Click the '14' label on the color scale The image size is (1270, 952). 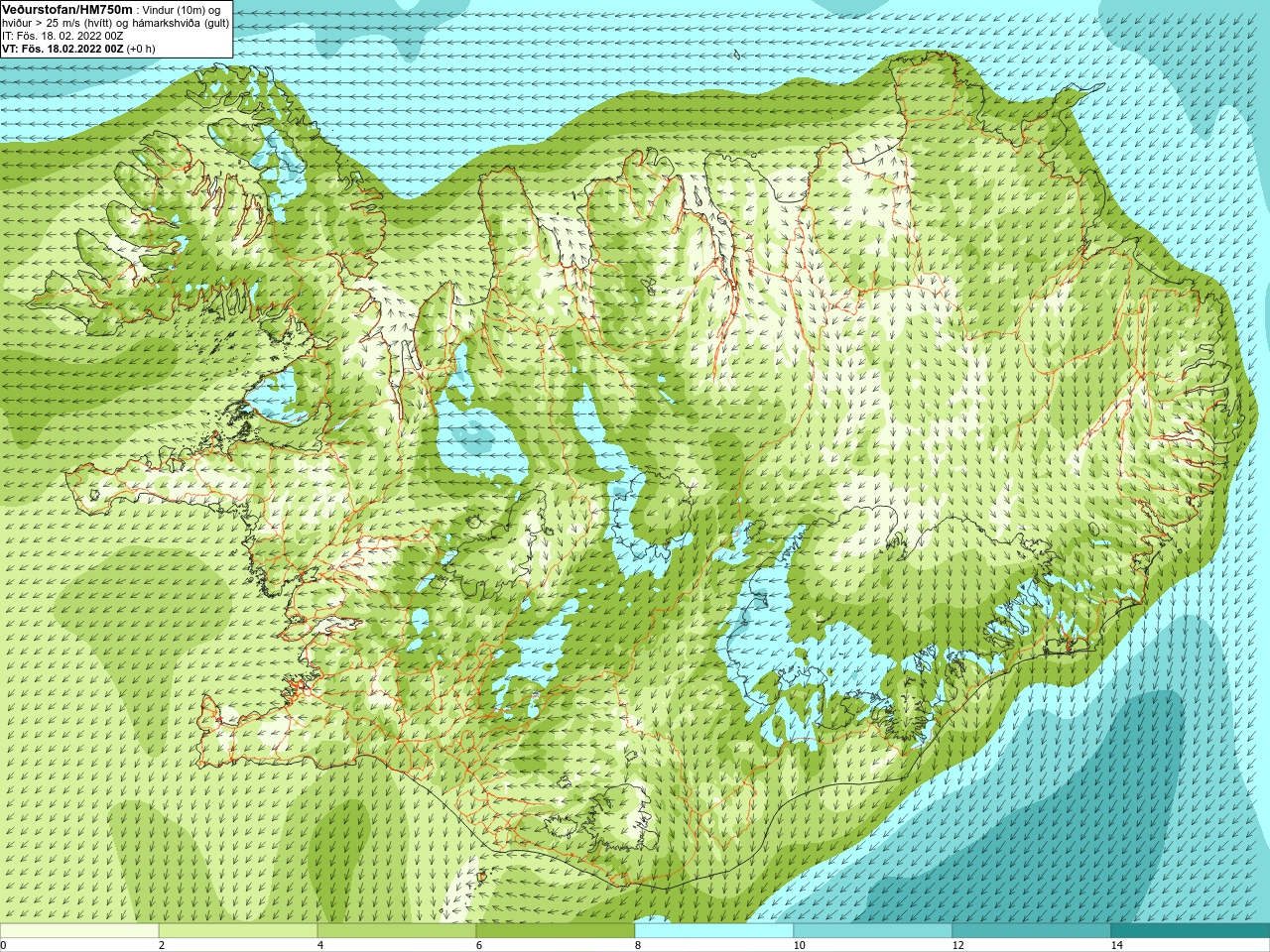1116,945
